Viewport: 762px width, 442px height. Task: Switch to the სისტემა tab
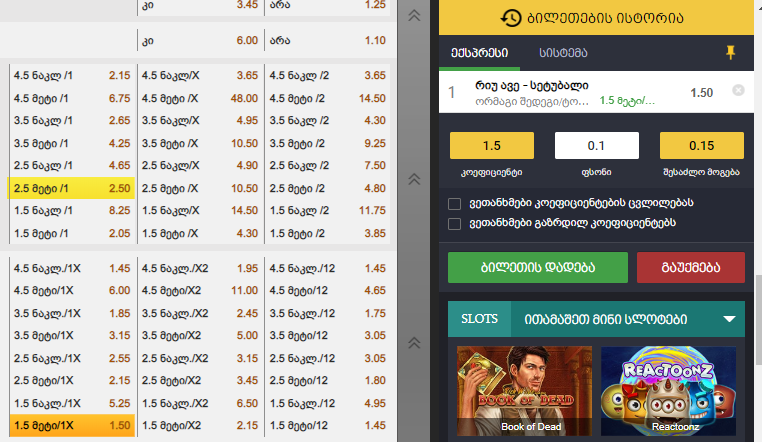(563, 53)
